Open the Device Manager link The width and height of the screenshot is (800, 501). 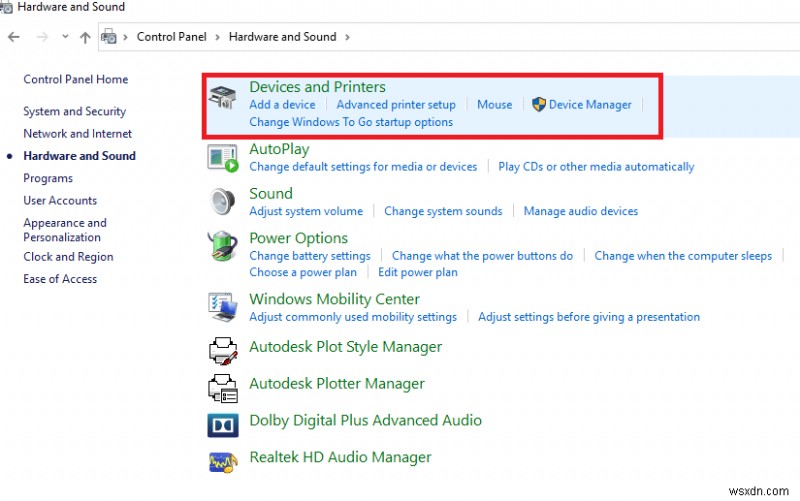click(590, 104)
